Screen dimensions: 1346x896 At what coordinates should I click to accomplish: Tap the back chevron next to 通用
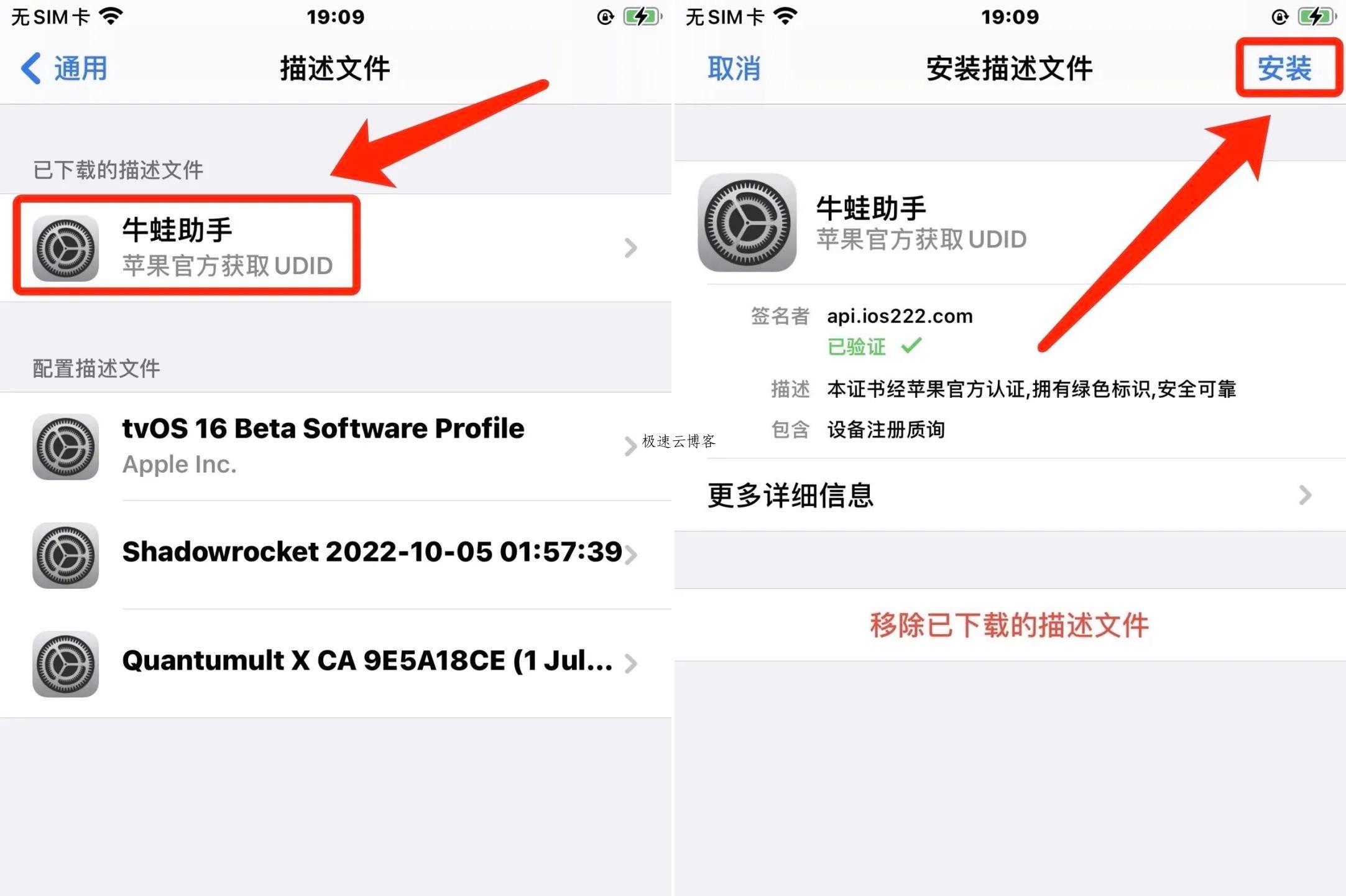[x=31, y=68]
